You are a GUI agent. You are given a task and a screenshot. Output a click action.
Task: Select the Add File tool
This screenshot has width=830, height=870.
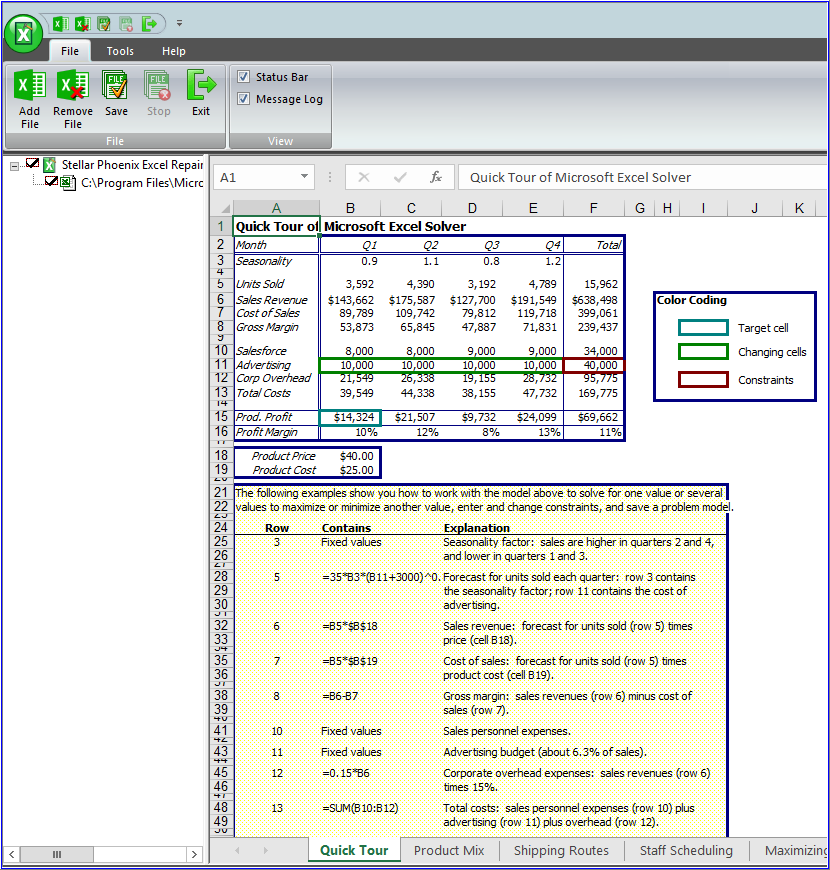click(29, 95)
